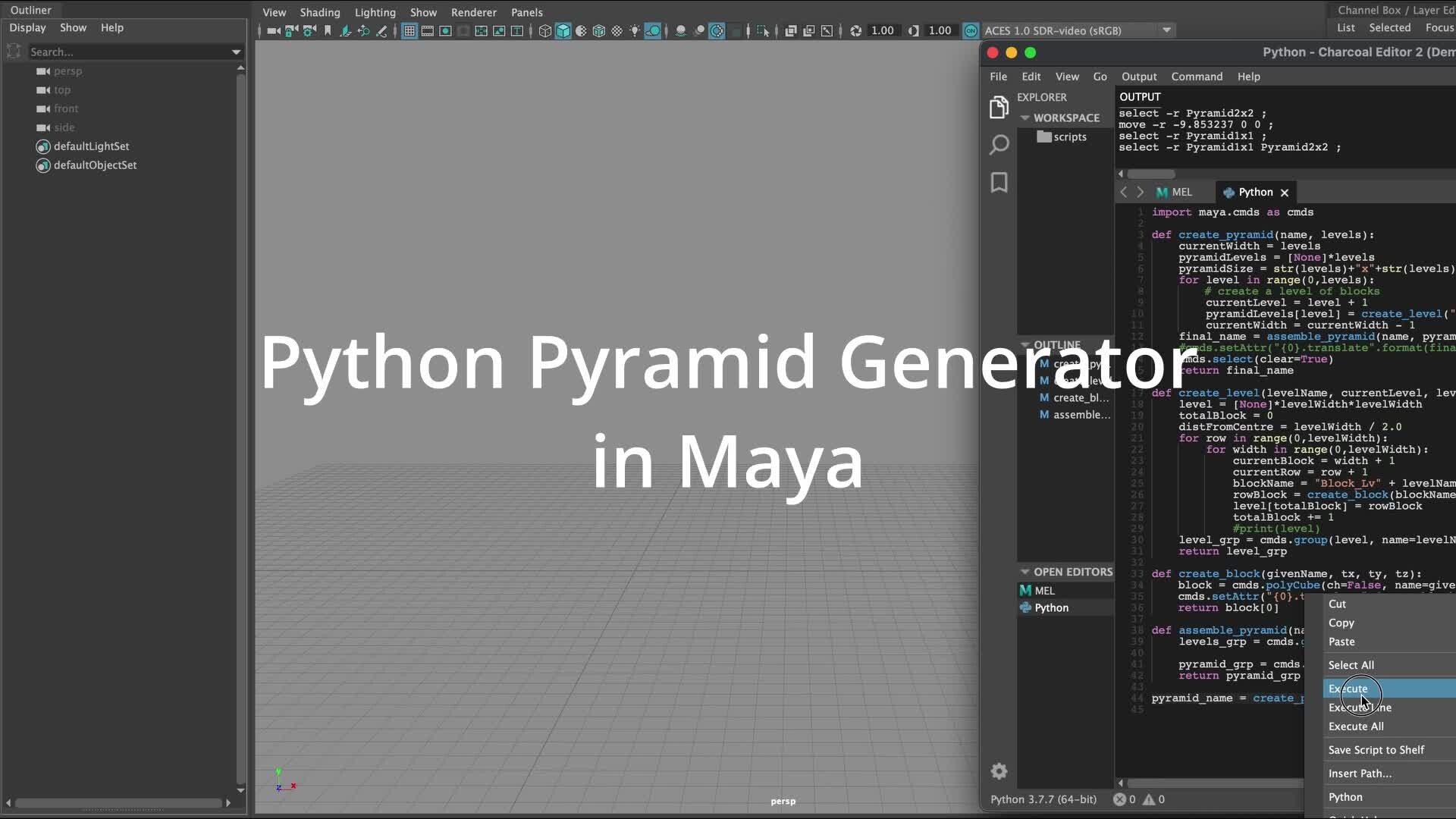Image resolution: width=1456 pixels, height=819 pixels.
Task: Enable Use All Lights bulb icon
Action: pos(635,31)
